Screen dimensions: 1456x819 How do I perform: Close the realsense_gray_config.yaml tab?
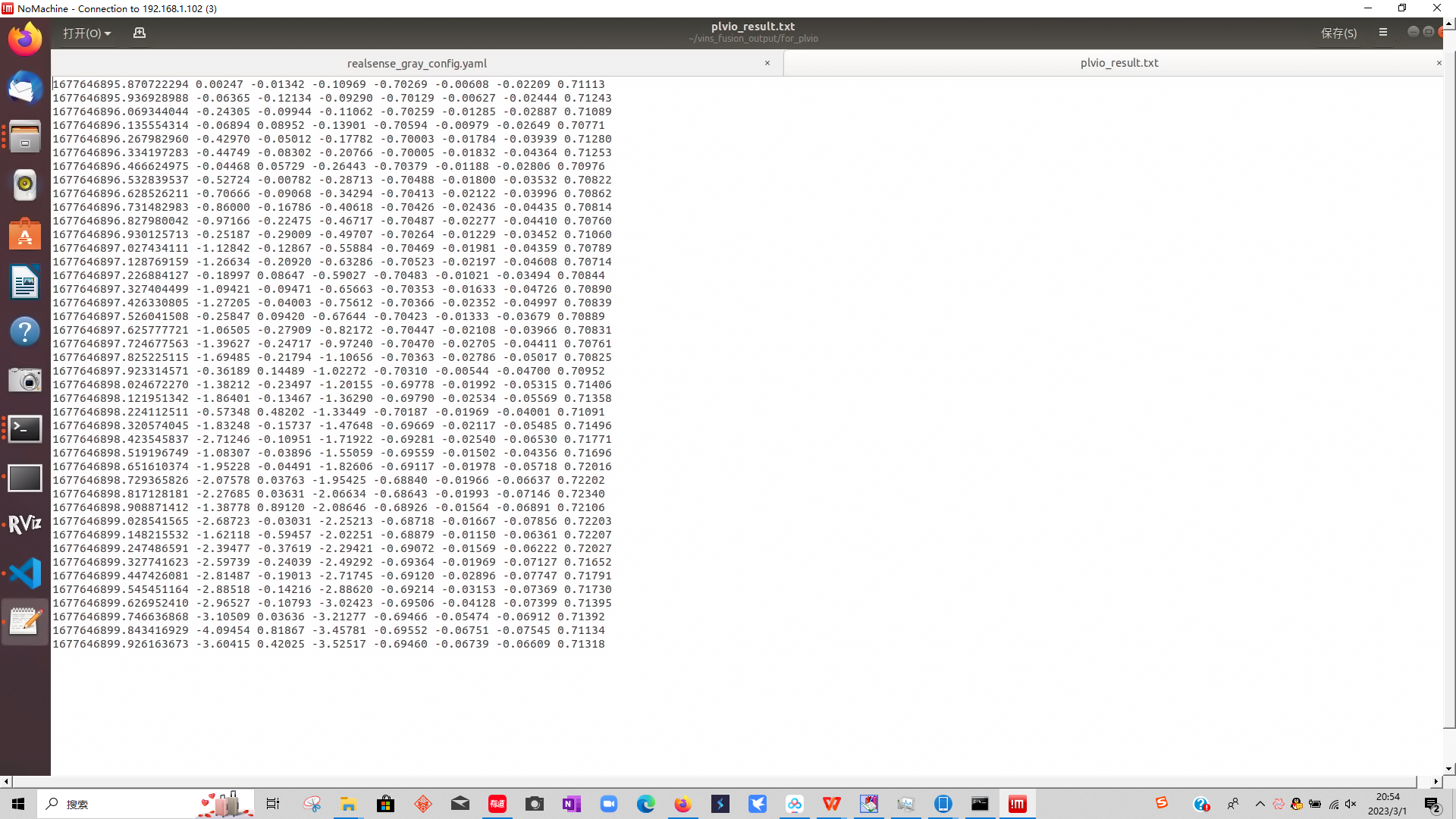[767, 63]
